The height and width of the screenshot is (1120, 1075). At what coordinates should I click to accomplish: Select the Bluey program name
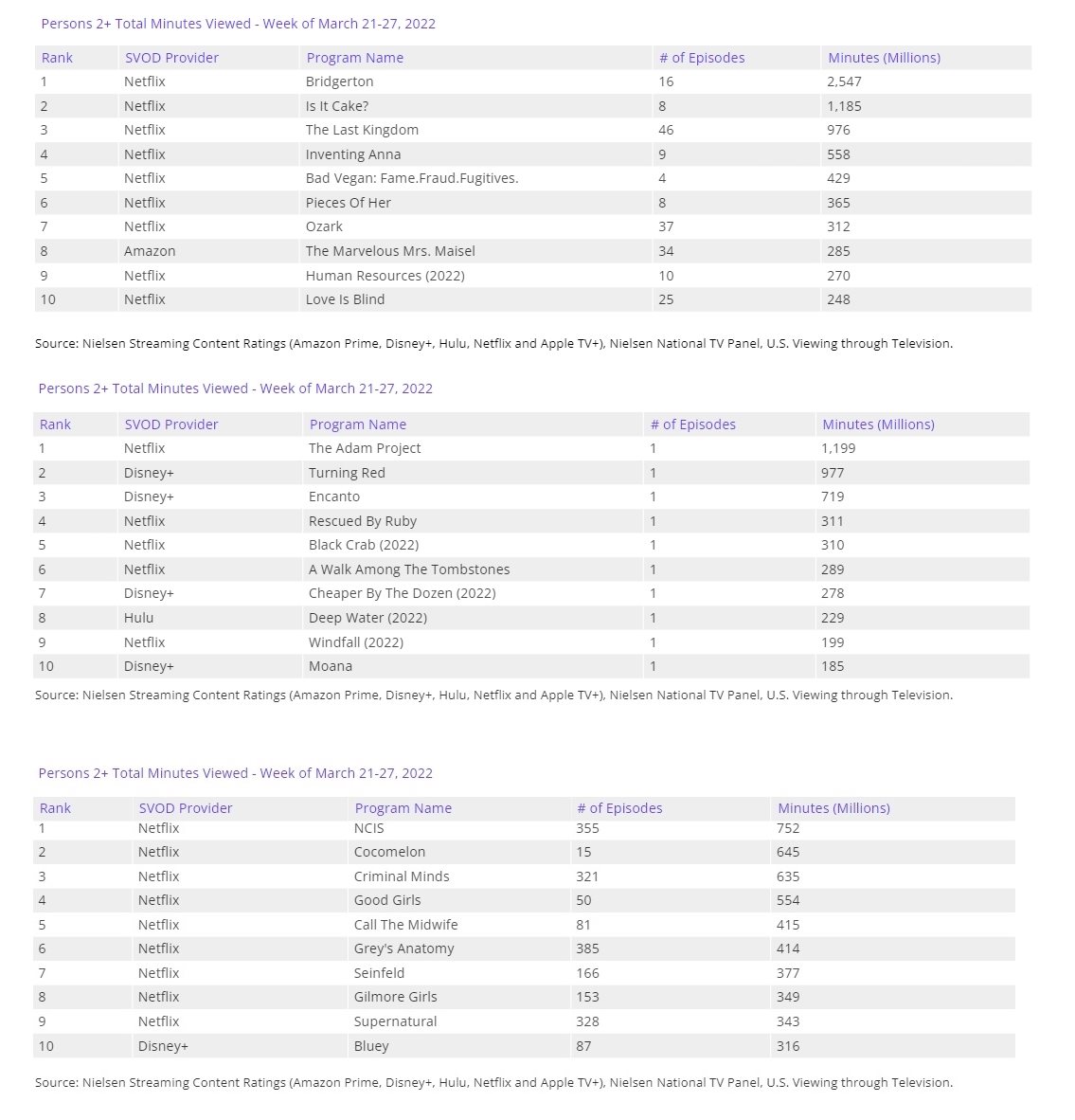[x=371, y=1046]
